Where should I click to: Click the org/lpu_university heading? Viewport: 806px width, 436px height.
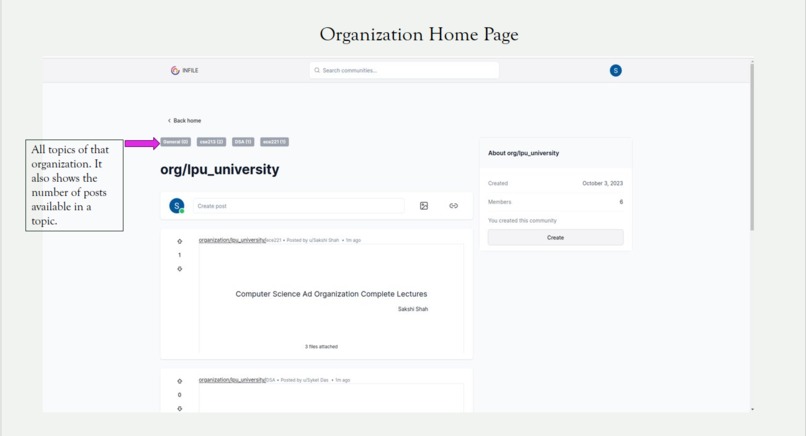[219, 170]
